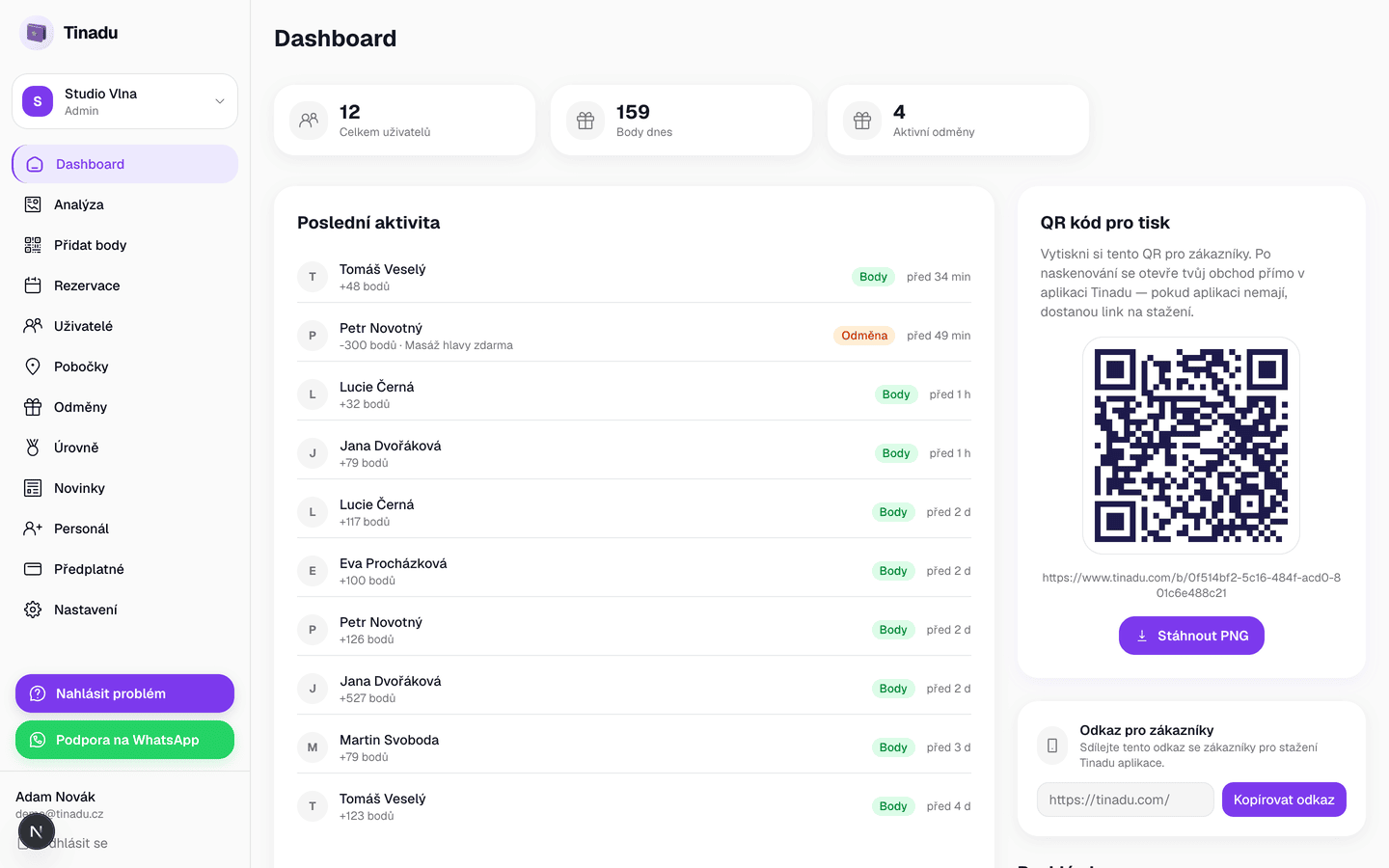This screenshot has width=1389, height=868.
Task: Click the purple S workspace avatar
Action: point(38,101)
